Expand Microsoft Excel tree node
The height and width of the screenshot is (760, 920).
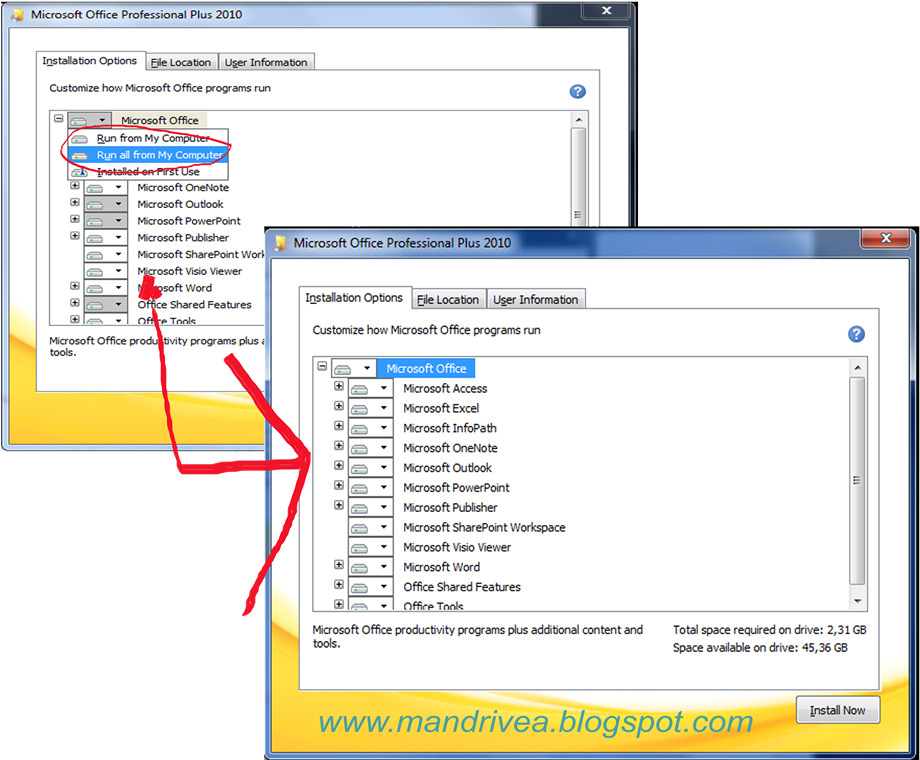pyautogui.click(x=339, y=406)
